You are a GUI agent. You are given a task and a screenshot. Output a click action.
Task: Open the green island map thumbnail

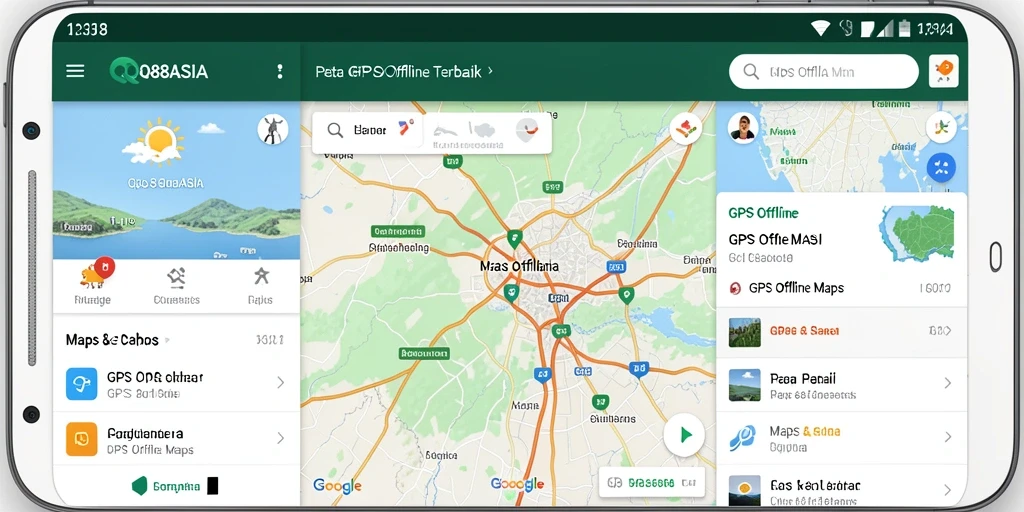pos(916,234)
